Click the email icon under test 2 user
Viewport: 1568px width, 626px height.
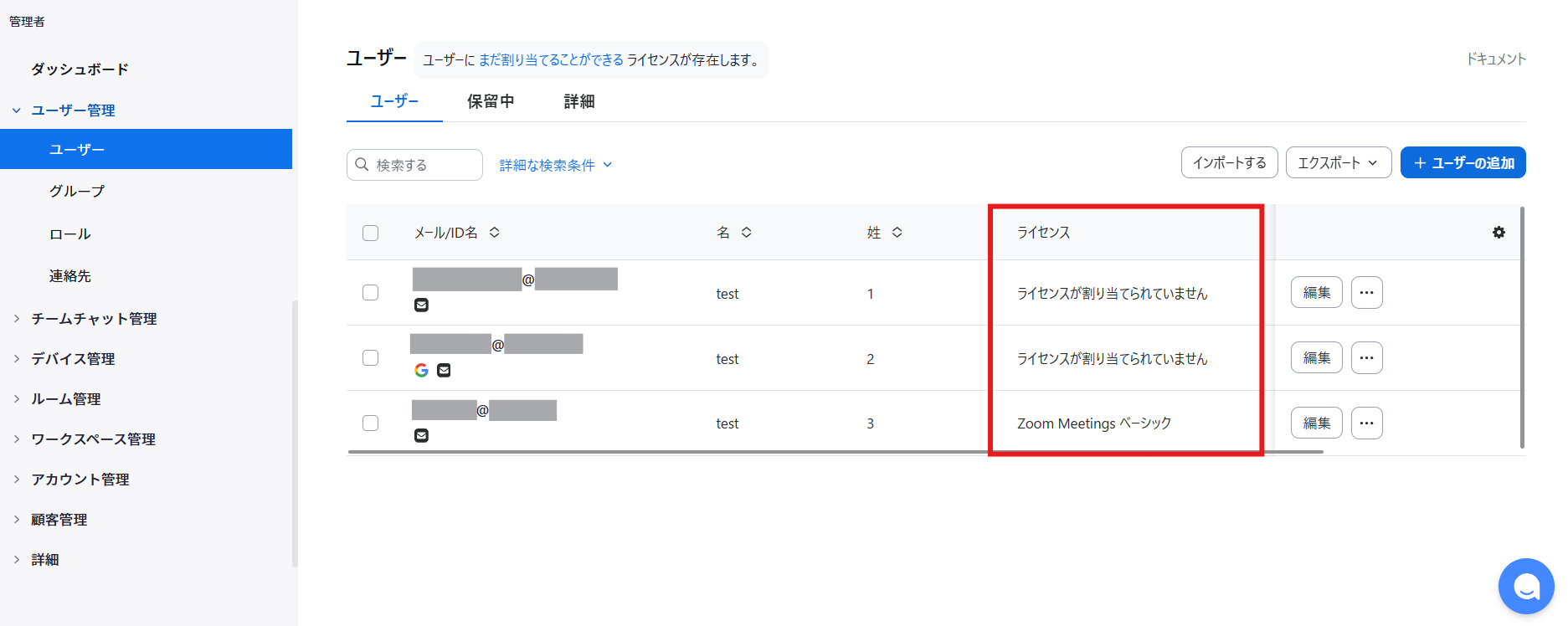(x=444, y=370)
